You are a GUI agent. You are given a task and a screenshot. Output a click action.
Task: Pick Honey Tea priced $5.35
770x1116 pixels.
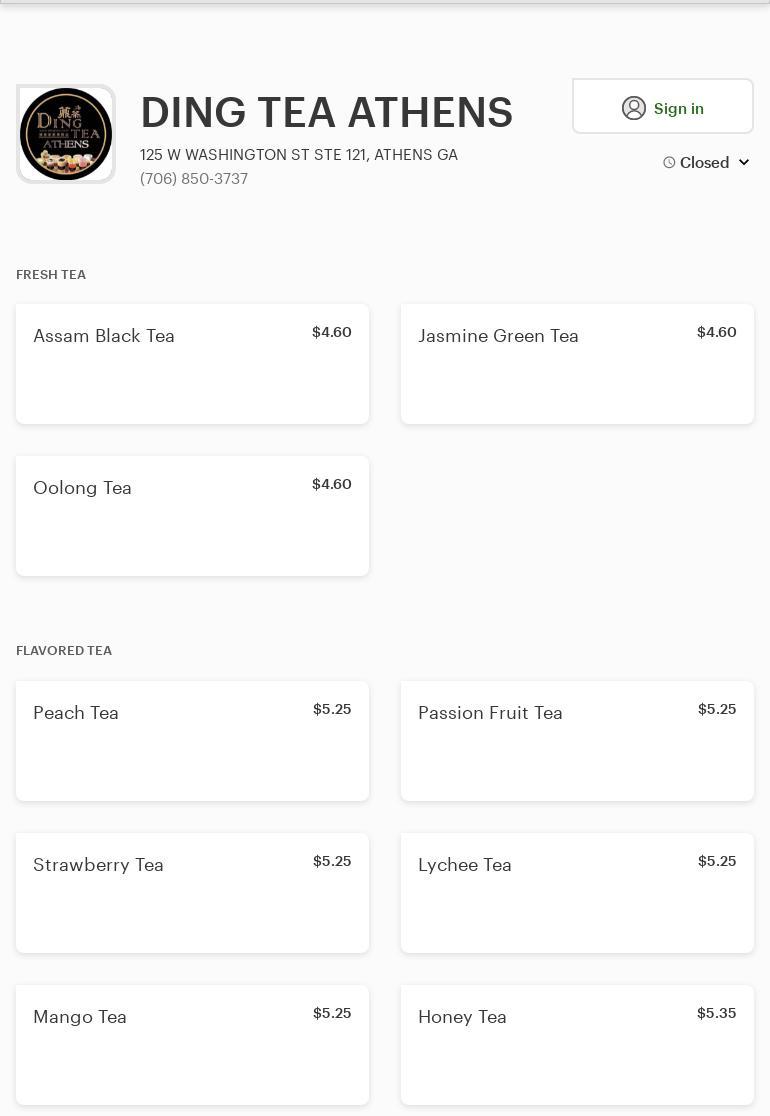click(577, 1045)
